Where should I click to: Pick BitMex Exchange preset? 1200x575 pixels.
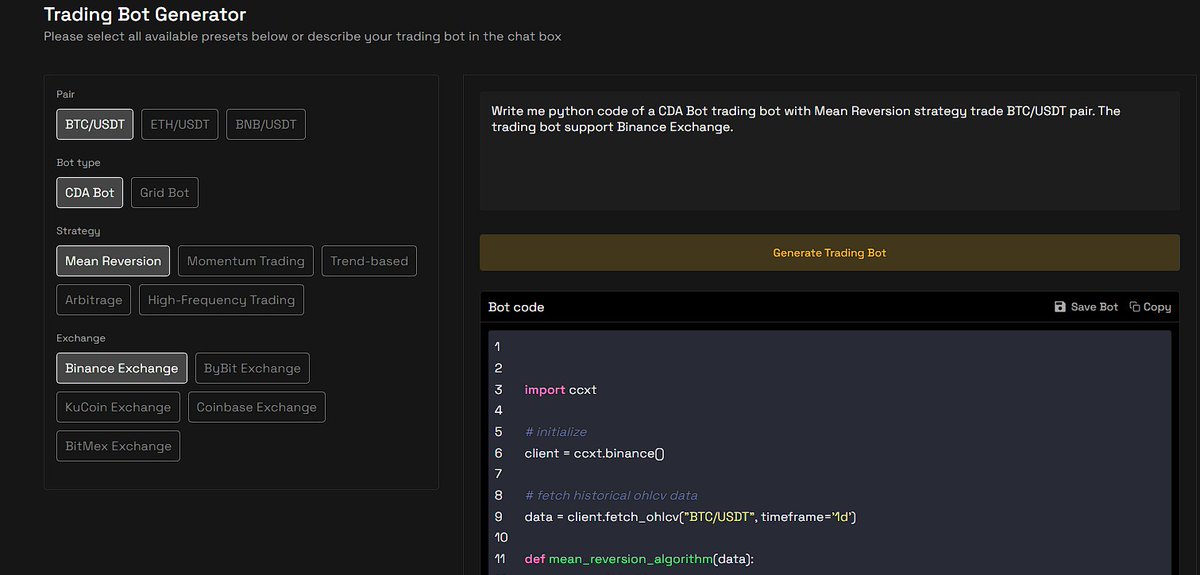118,446
